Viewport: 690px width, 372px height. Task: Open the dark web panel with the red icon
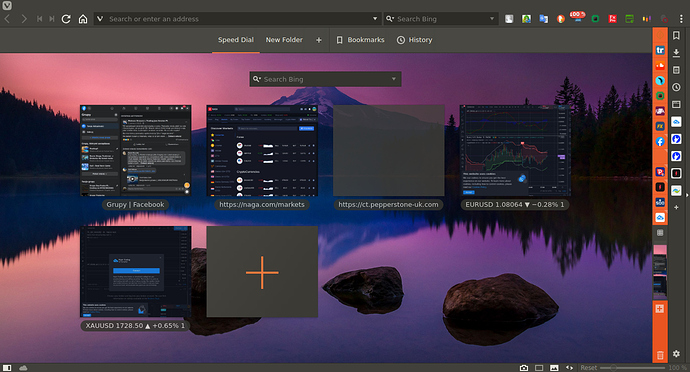[676, 173]
